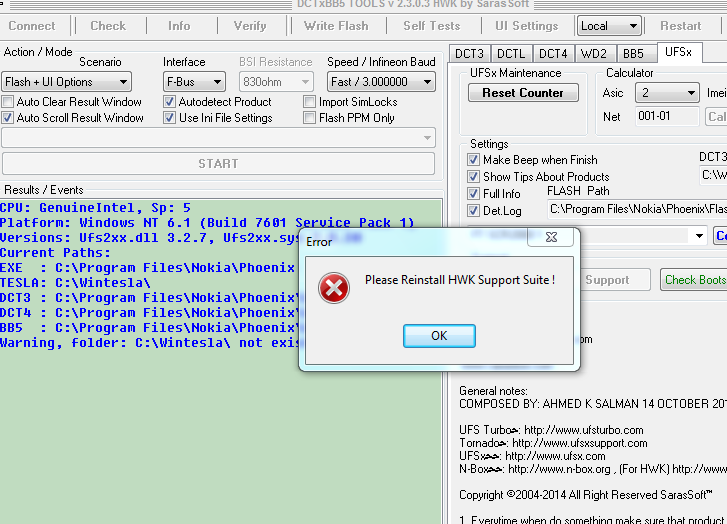Open the BSI Resistance 830ohm dropdown
Viewport: 727px width, 524px height.
[276, 82]
